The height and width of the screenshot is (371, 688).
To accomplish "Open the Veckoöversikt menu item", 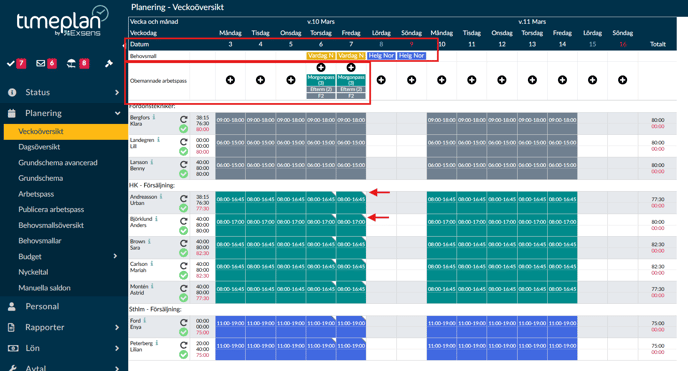I will pyautogui.click(x=66, y=131).
